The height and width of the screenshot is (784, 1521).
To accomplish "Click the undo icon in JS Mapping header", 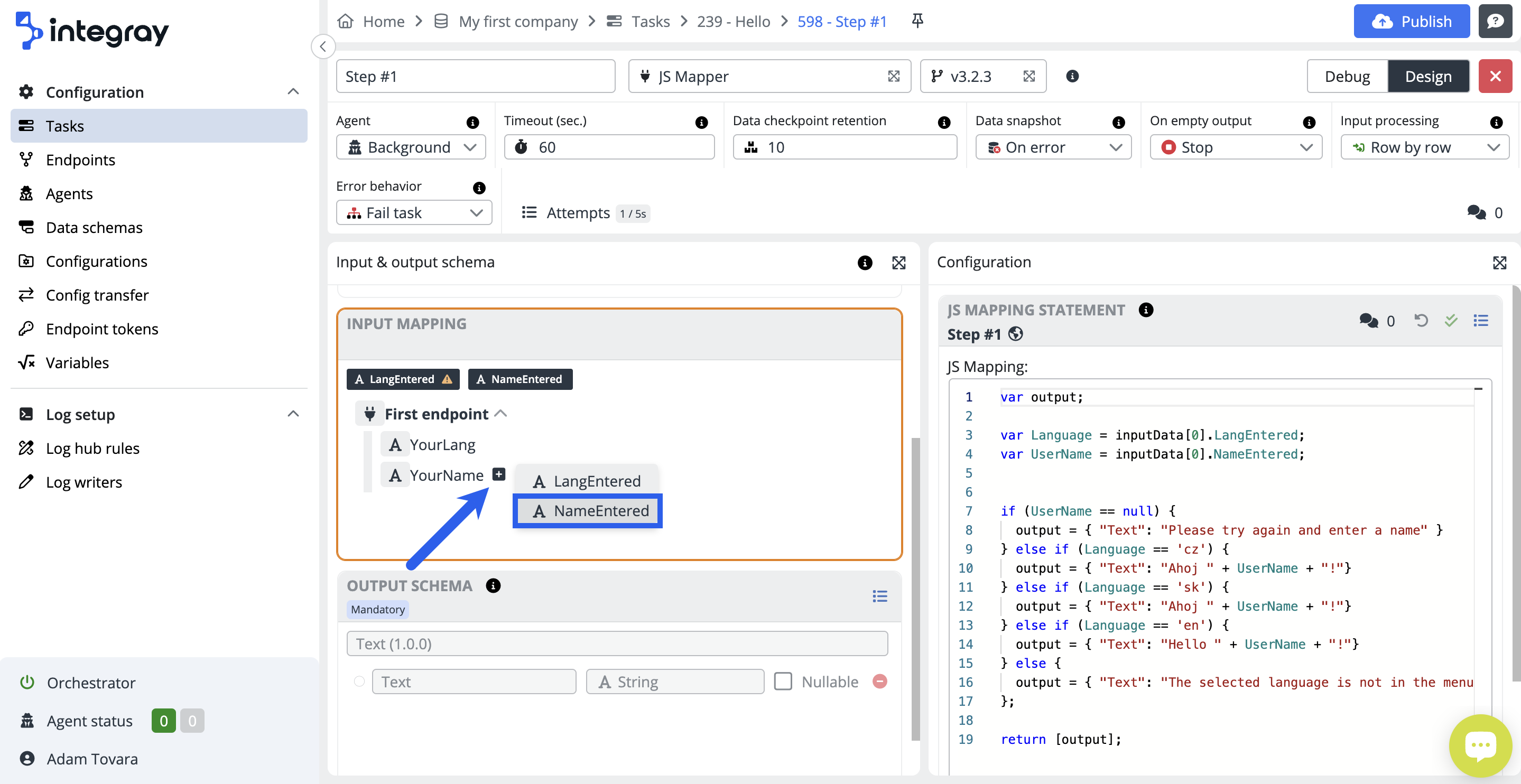I will [1421, 321].
